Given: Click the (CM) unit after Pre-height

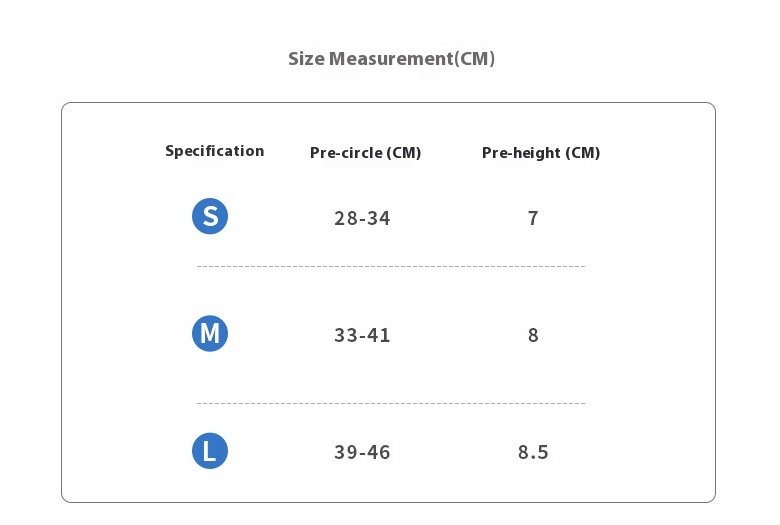Looking at the screenshot, I should coord(583,153).
